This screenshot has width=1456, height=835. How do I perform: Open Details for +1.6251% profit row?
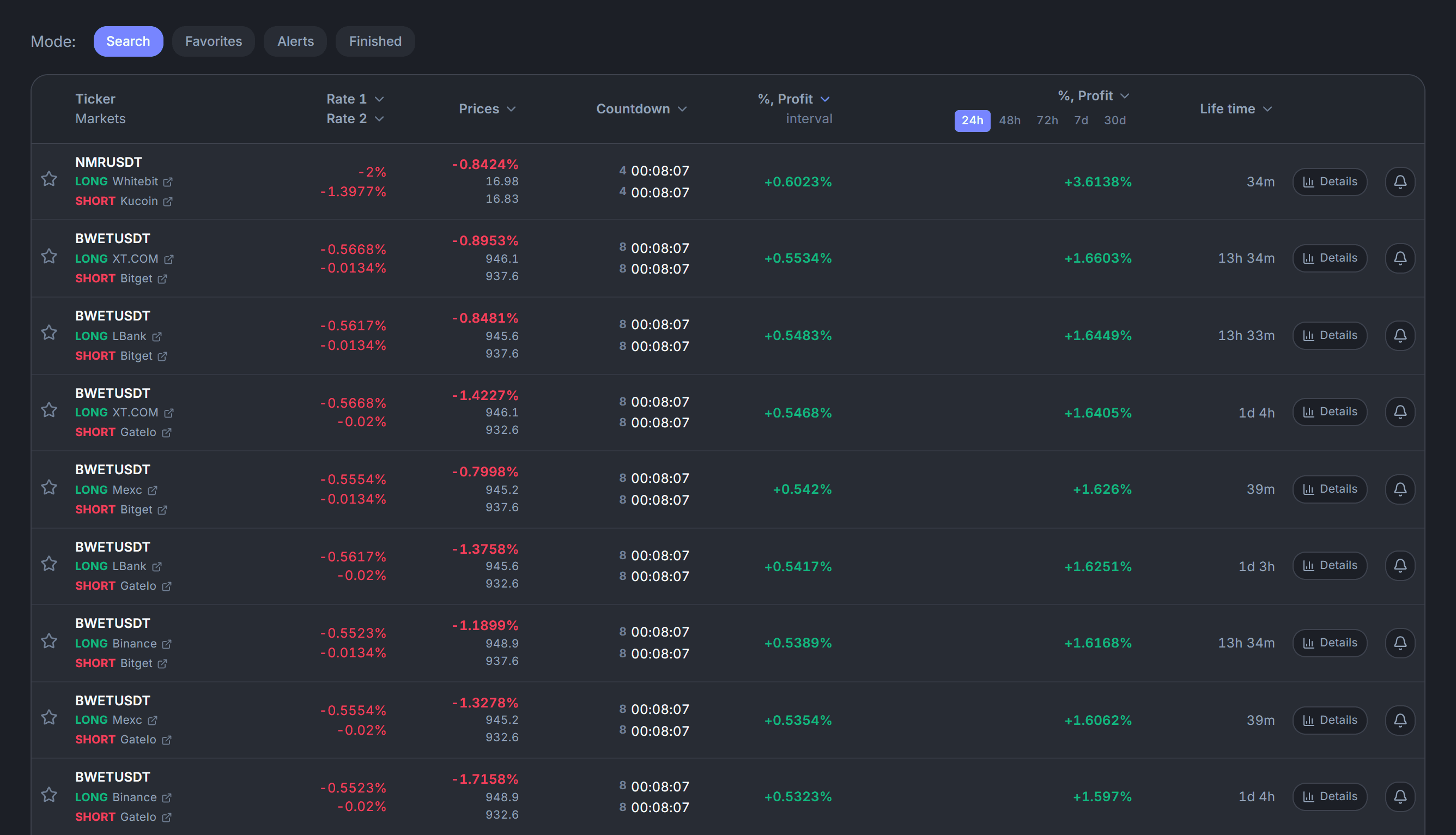(x=1330, y=565)
